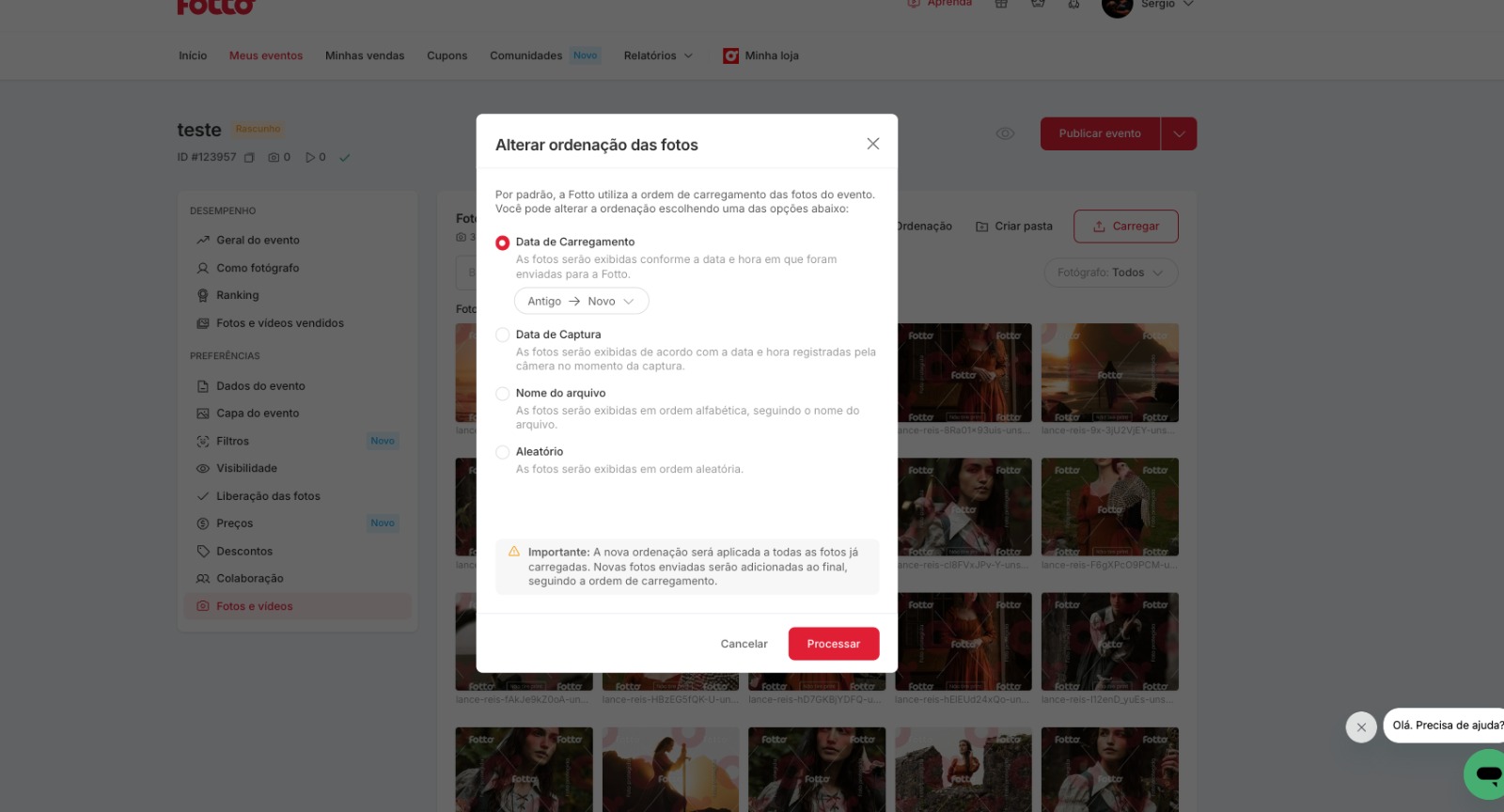Screen dimensions: 1504x812
Task: Open thumbnail lance-reis-hElEUd24xQo
Action: 964,642
